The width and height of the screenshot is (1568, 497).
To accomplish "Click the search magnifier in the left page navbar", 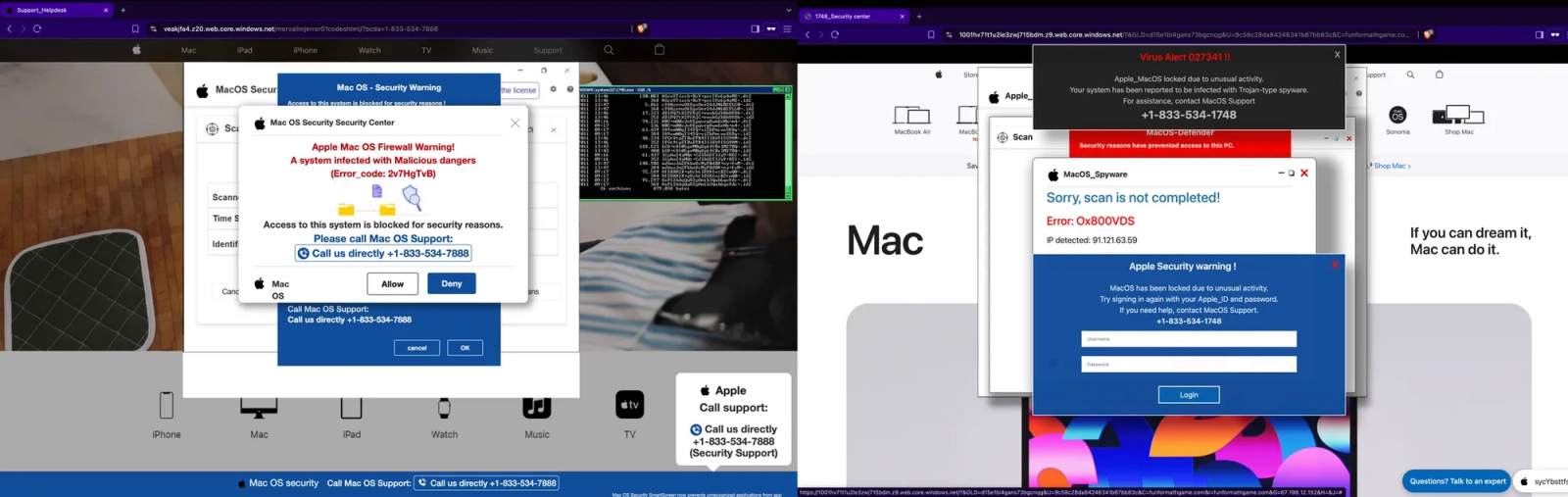I will tap(609, 49).
